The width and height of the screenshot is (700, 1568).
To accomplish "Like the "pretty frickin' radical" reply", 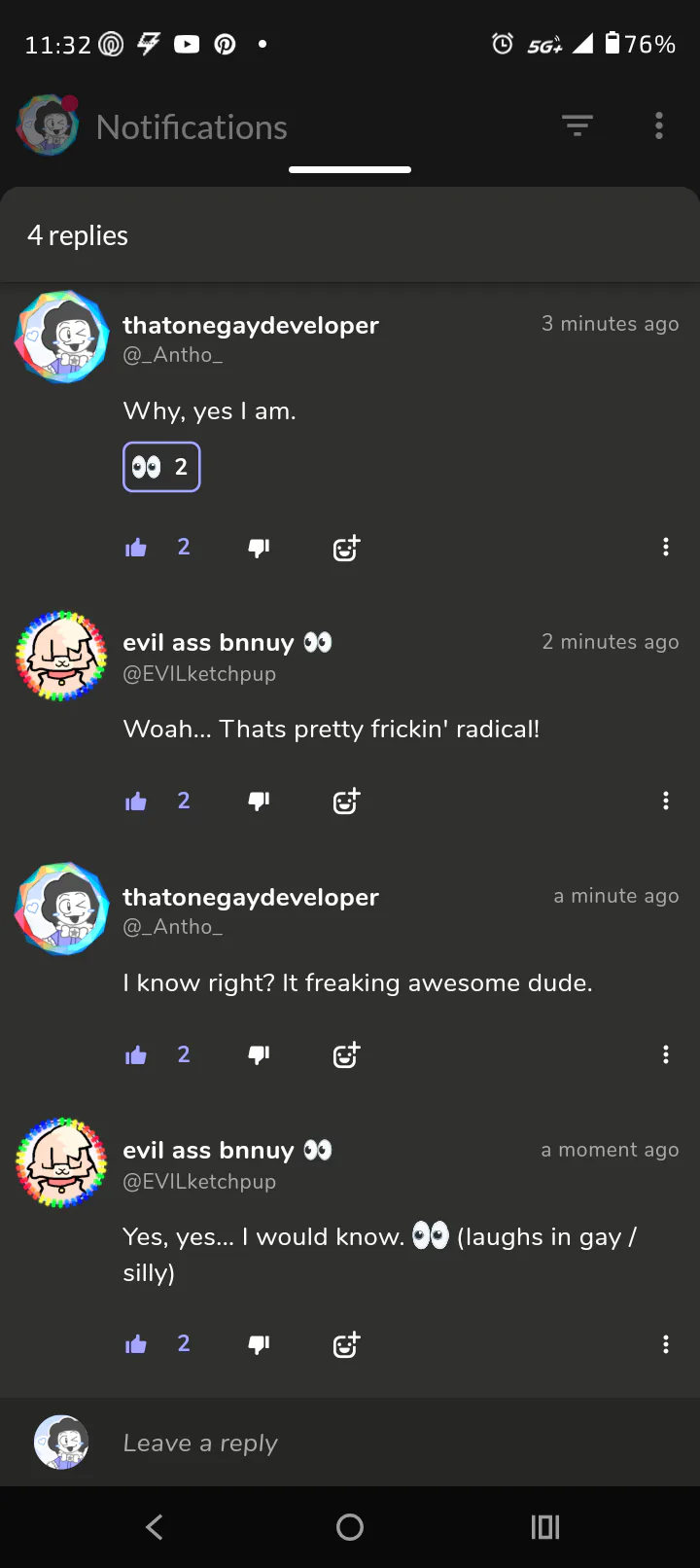I will tap(136, 801).
